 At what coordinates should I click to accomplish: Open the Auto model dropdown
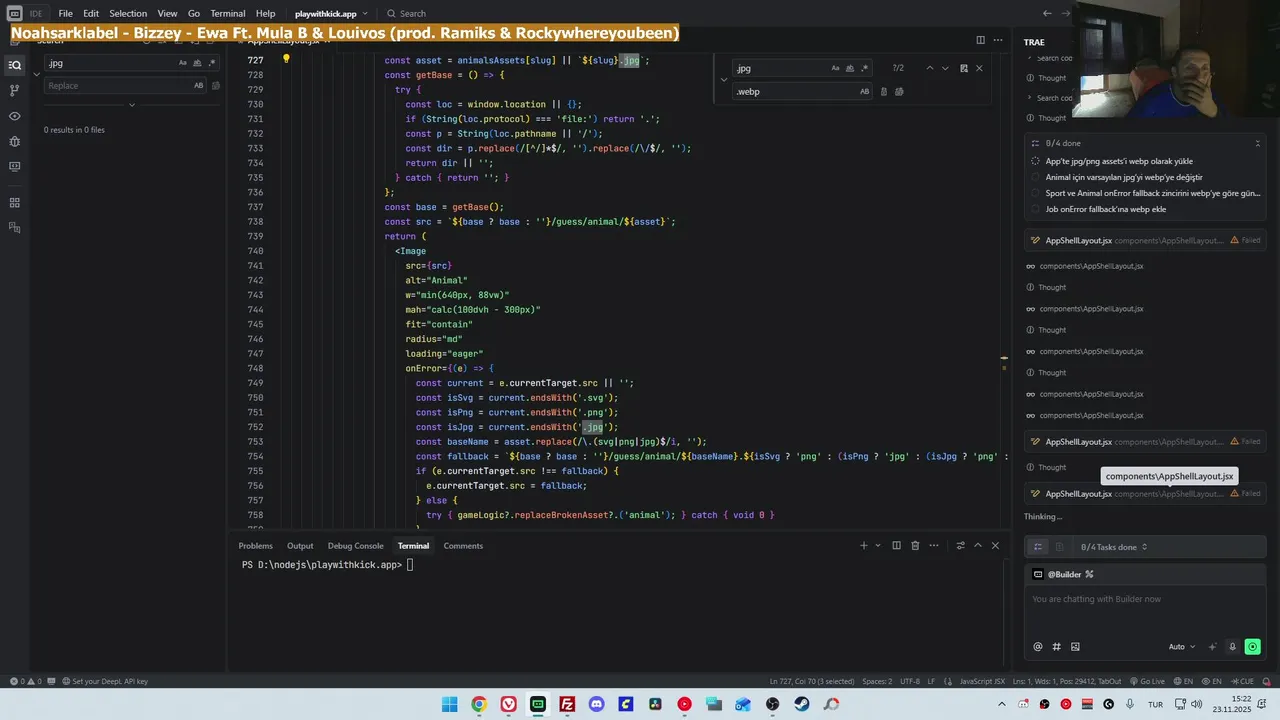click(x=1181, y=647)
